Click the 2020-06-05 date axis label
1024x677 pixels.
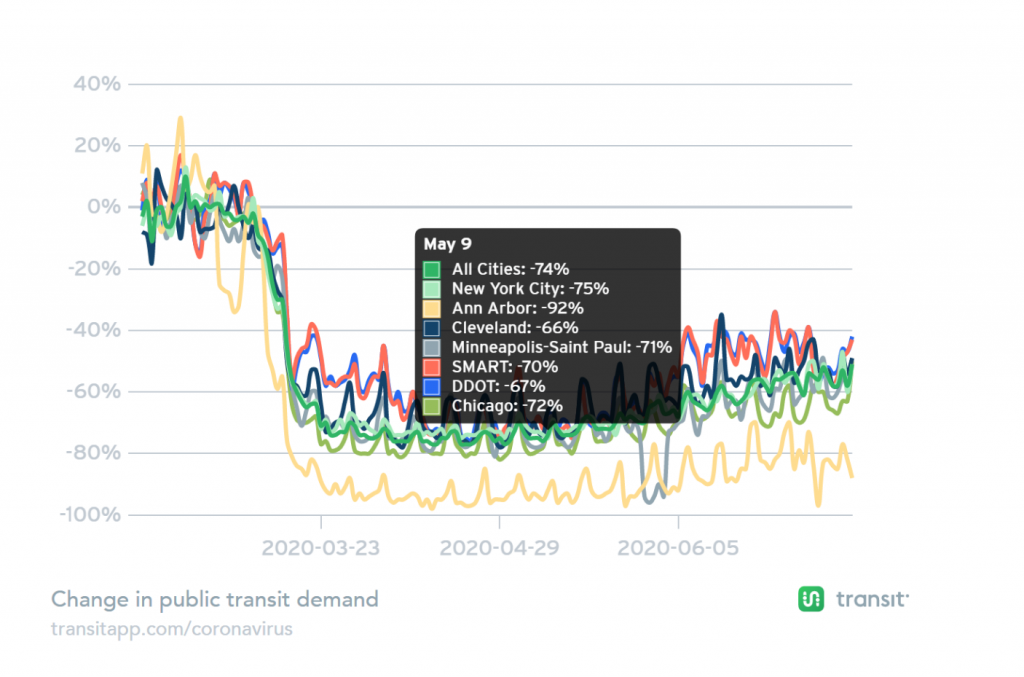[x=678, y=548]
